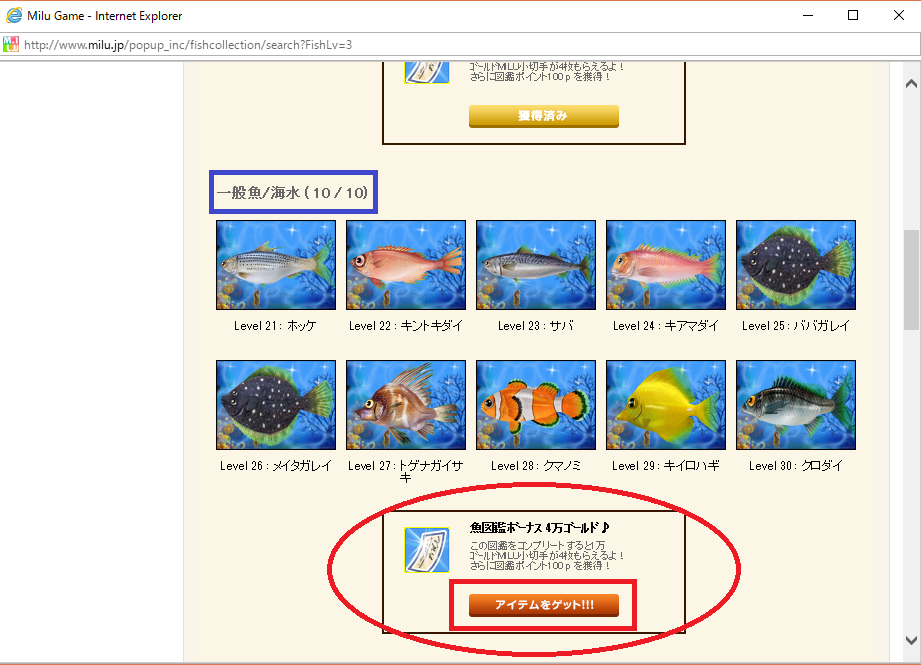Click the Internet Explorer logo in title bar

14,15
